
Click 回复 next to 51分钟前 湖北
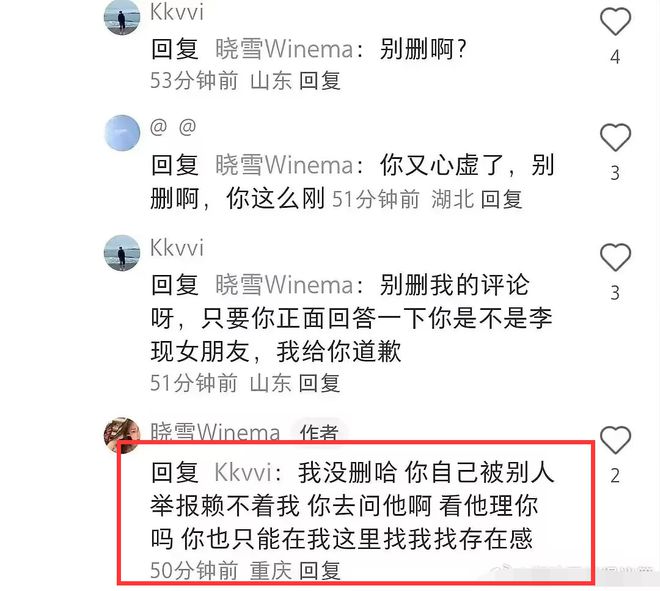(x=501, y=199)
